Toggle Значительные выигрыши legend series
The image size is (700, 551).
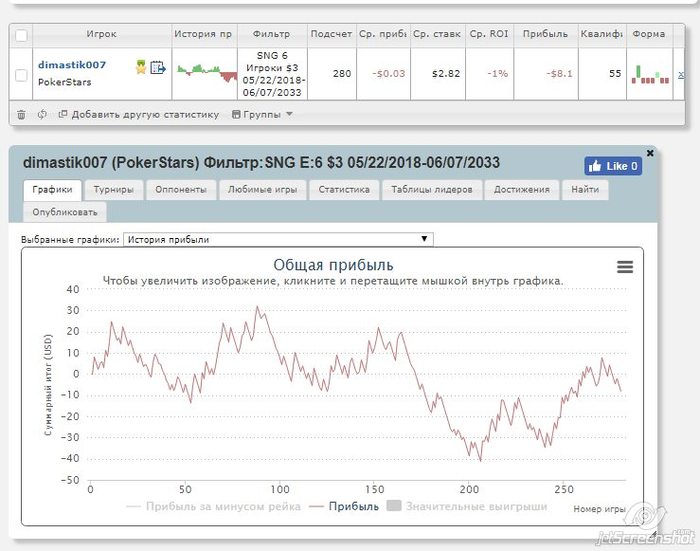coord(467,506)
